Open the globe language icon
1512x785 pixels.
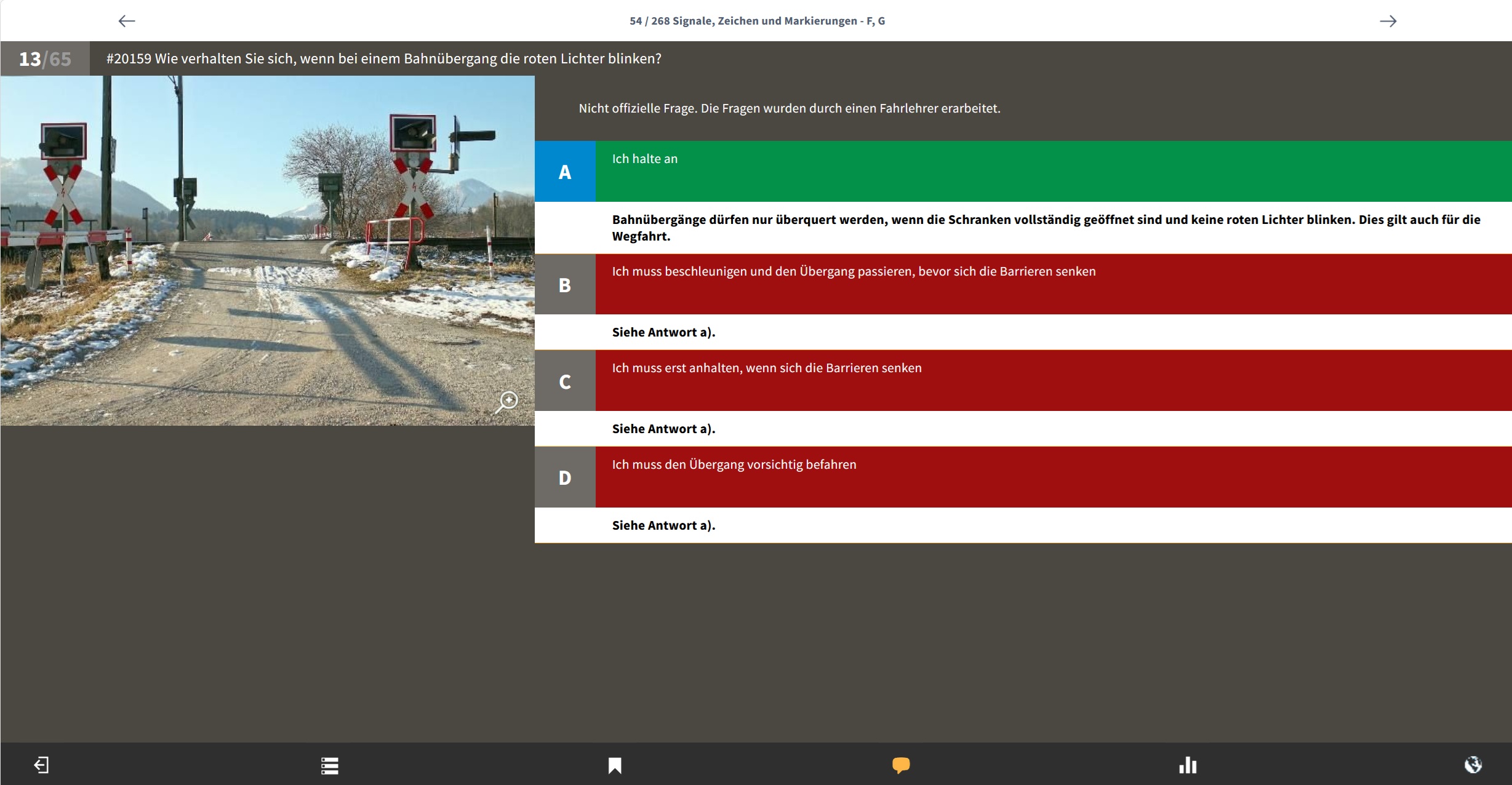click(1473, 765)
